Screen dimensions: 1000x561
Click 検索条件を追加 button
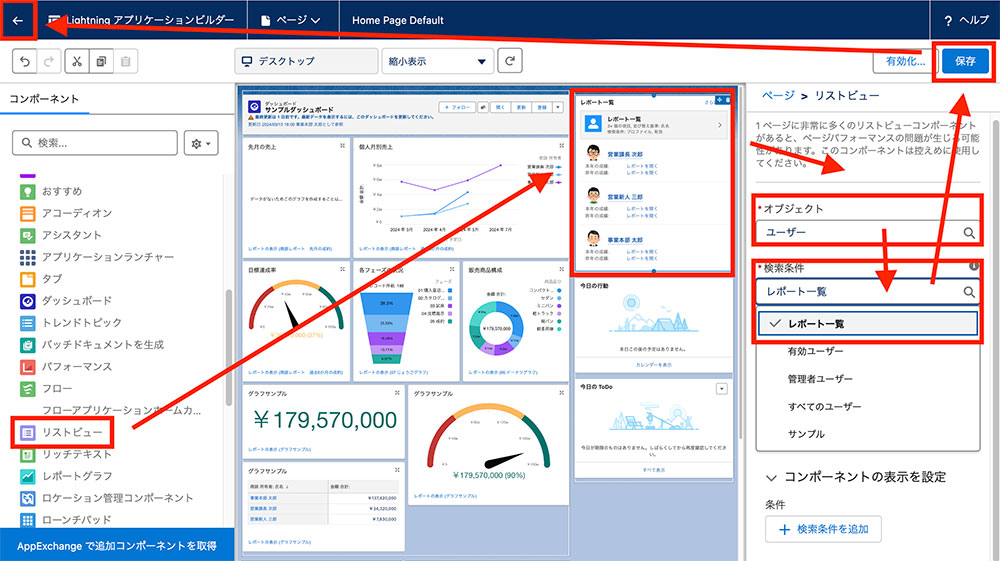pyautogui.click(x=823, y=529)
